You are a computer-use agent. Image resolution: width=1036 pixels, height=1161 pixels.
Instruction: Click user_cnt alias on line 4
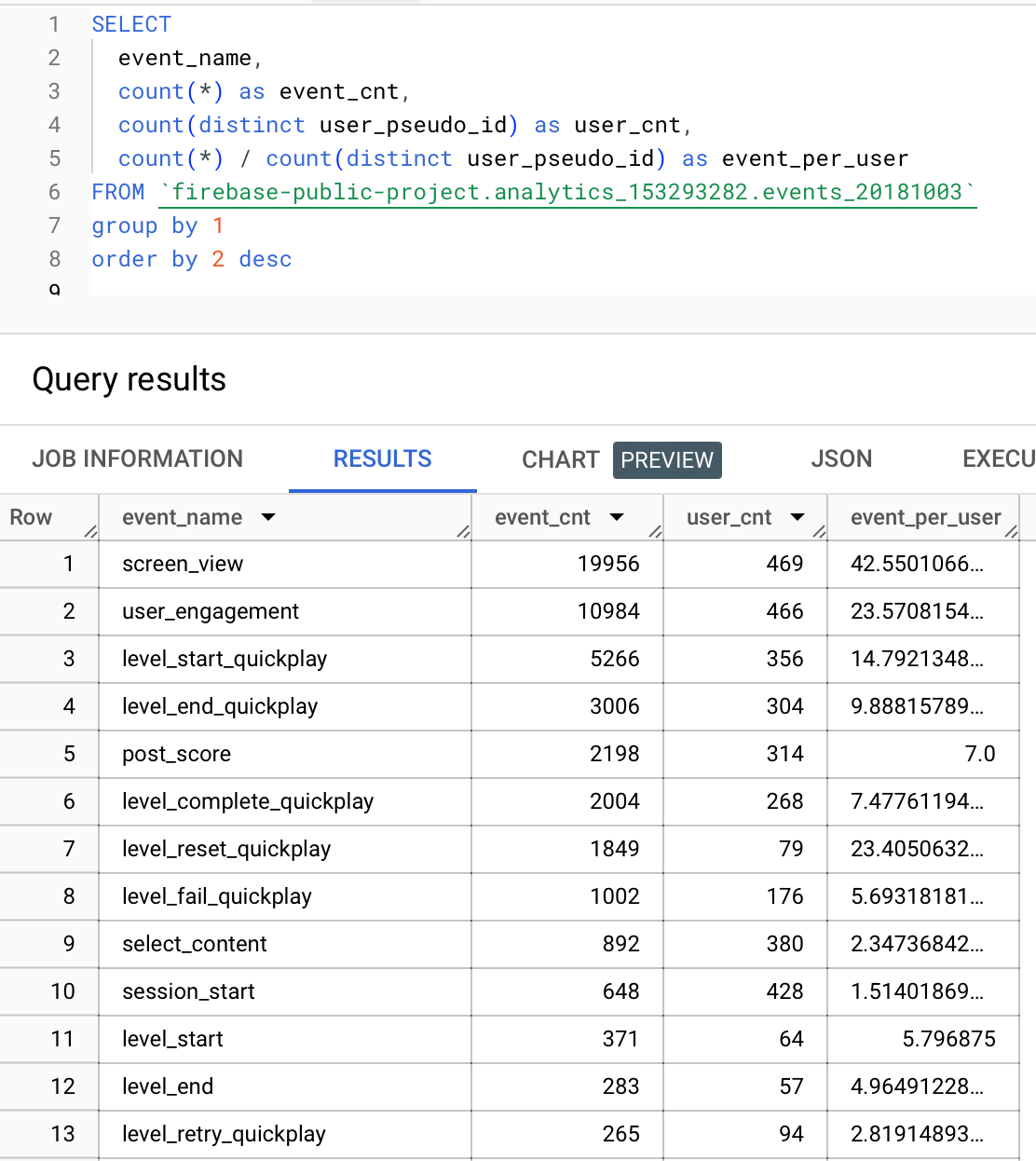point(628,125)
